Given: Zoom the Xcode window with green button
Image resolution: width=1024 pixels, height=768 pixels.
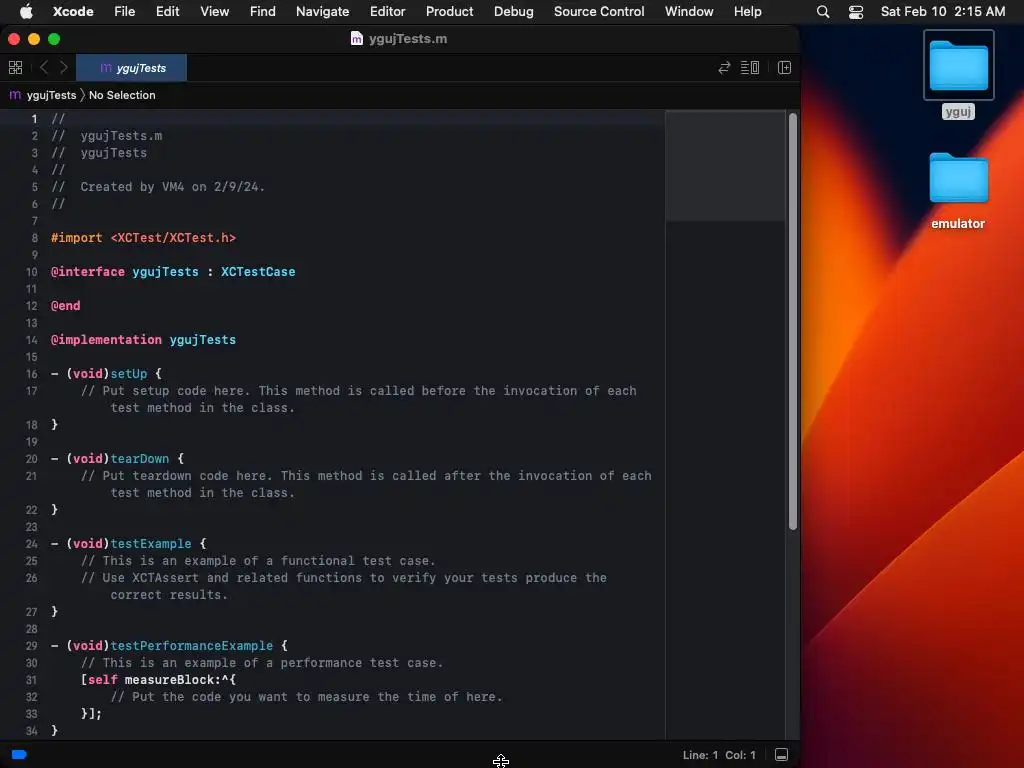Looking at the screenshot, I should (54, 39).
